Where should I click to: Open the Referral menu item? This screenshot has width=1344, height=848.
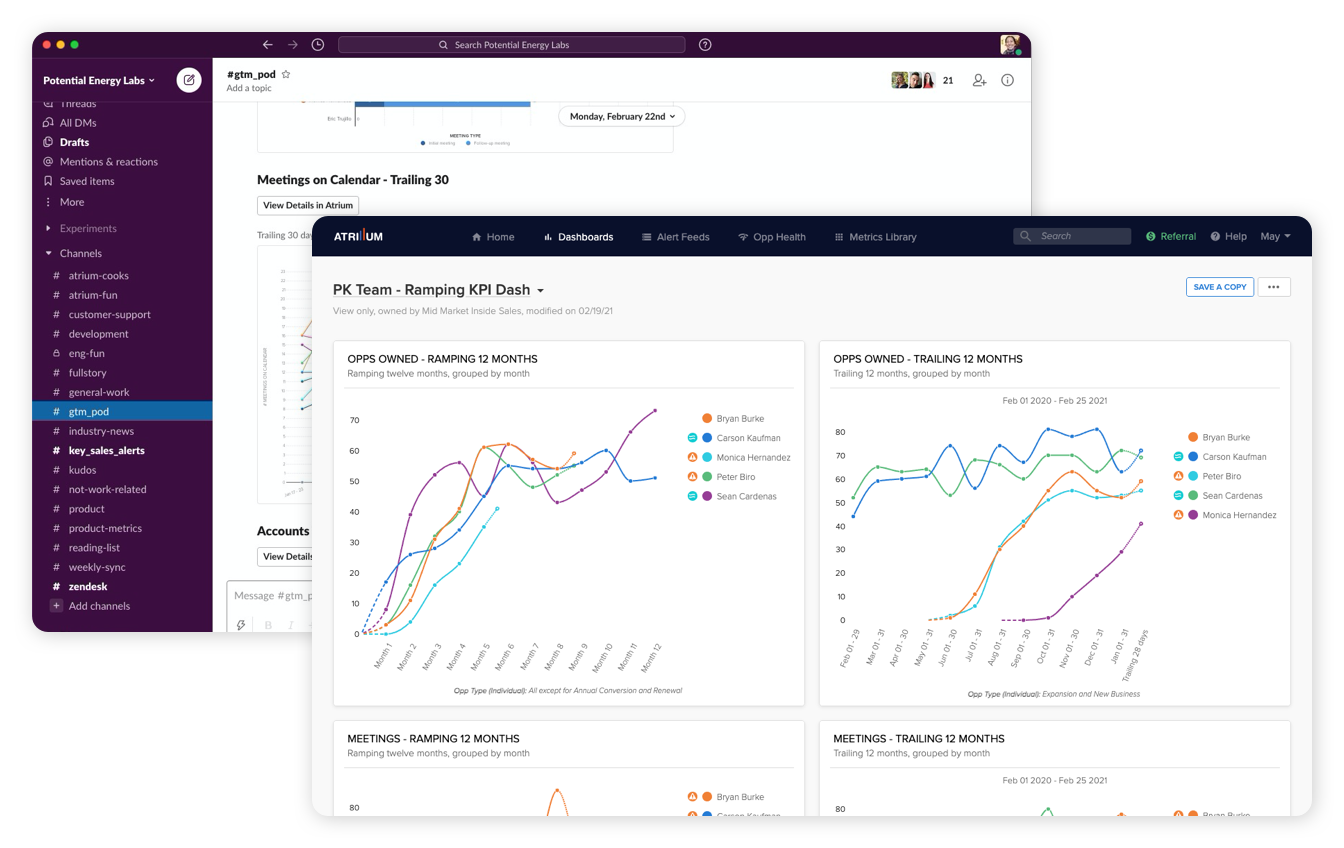point(1171,237)
